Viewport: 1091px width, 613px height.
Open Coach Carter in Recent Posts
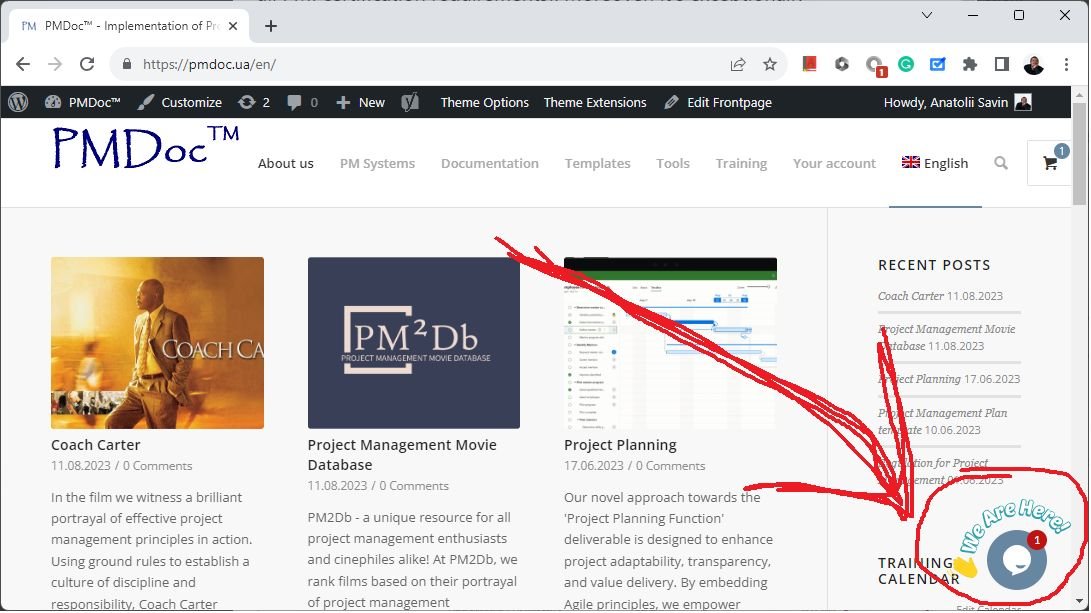click(911, 296)
